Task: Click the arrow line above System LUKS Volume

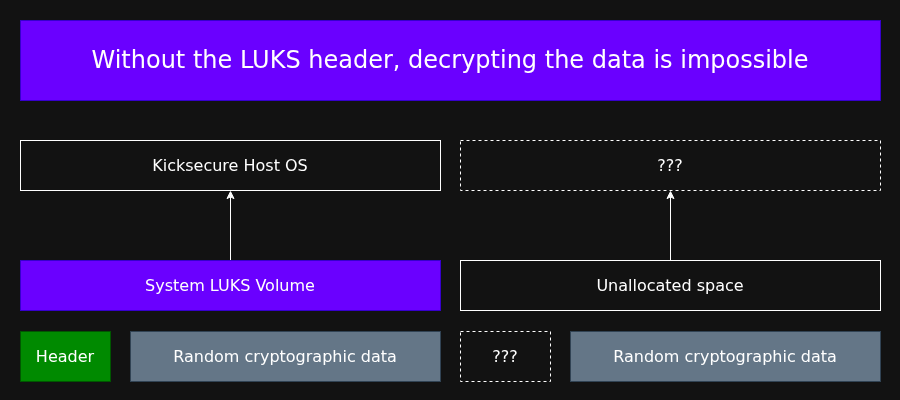Action: tap(230, 230)
